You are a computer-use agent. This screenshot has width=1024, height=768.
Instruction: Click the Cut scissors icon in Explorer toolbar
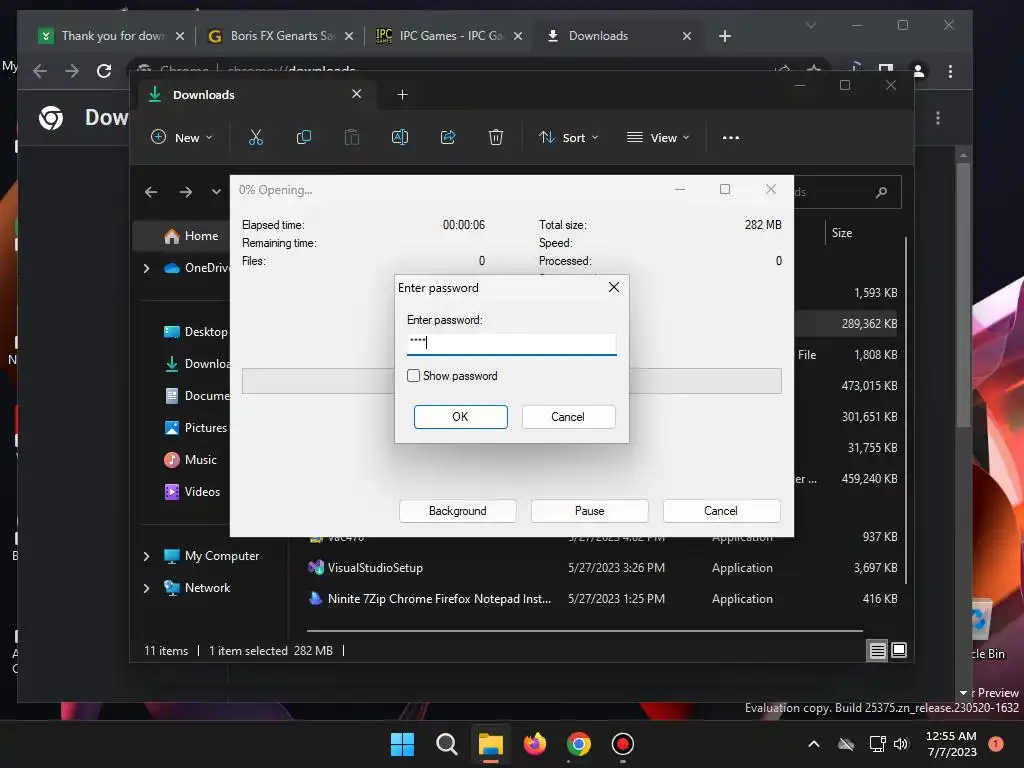(255, 137)
